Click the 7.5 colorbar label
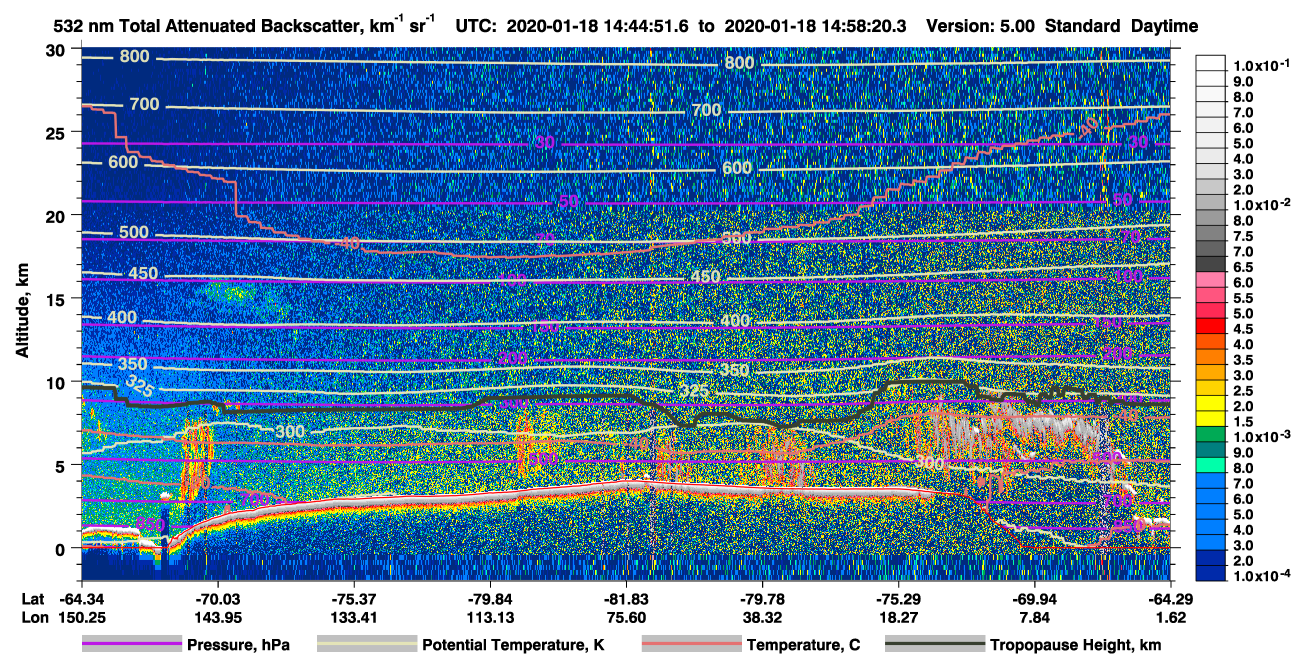Image resolution: width=1300 pixels, height=667 pixels. coord(1244,236)
